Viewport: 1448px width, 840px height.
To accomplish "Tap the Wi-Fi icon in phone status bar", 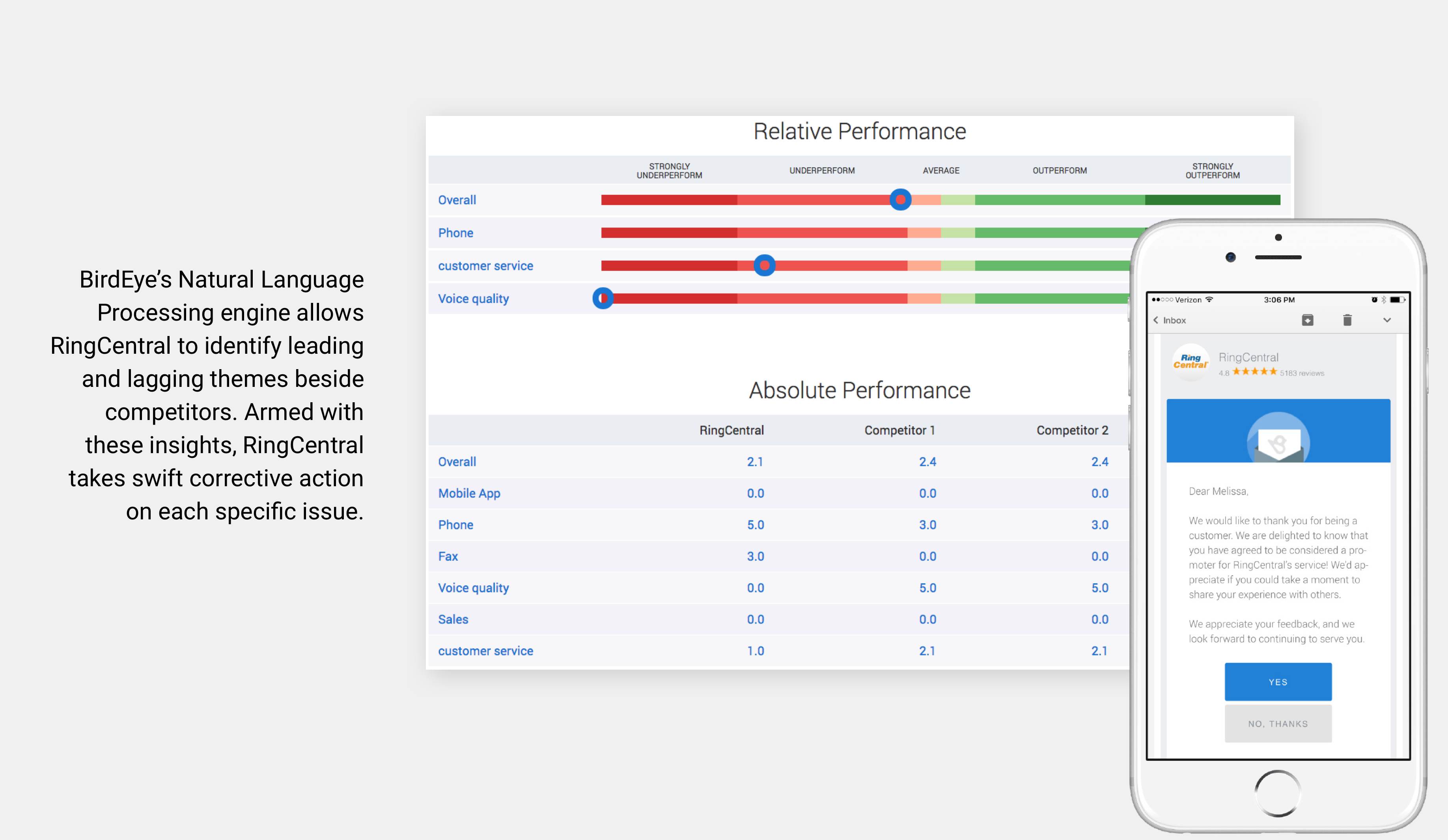I will pyautogui.click(x=1209, y=299).
